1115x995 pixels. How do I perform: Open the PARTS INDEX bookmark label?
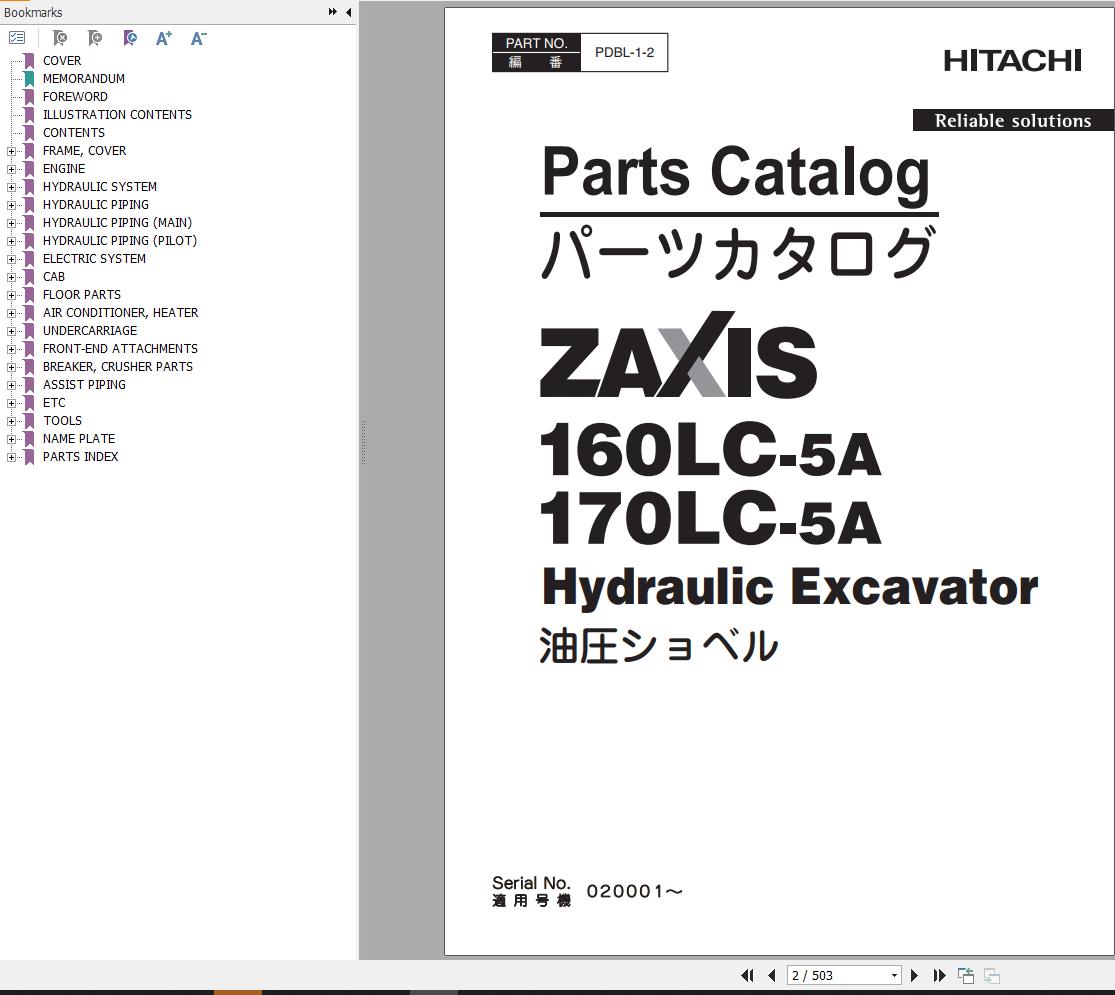[80, 457]
